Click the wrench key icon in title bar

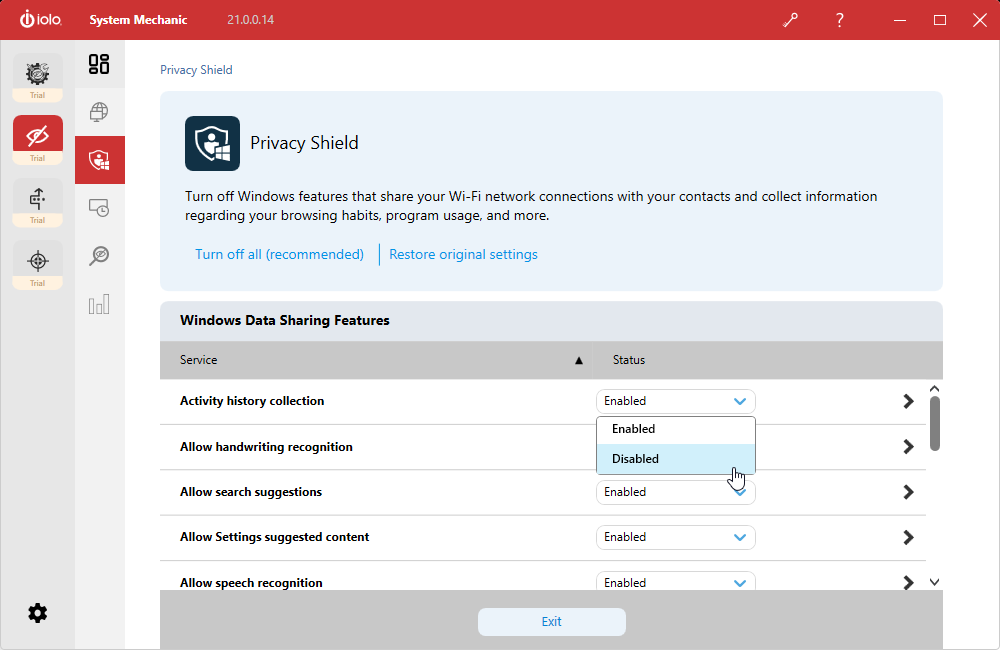(790, 20)
